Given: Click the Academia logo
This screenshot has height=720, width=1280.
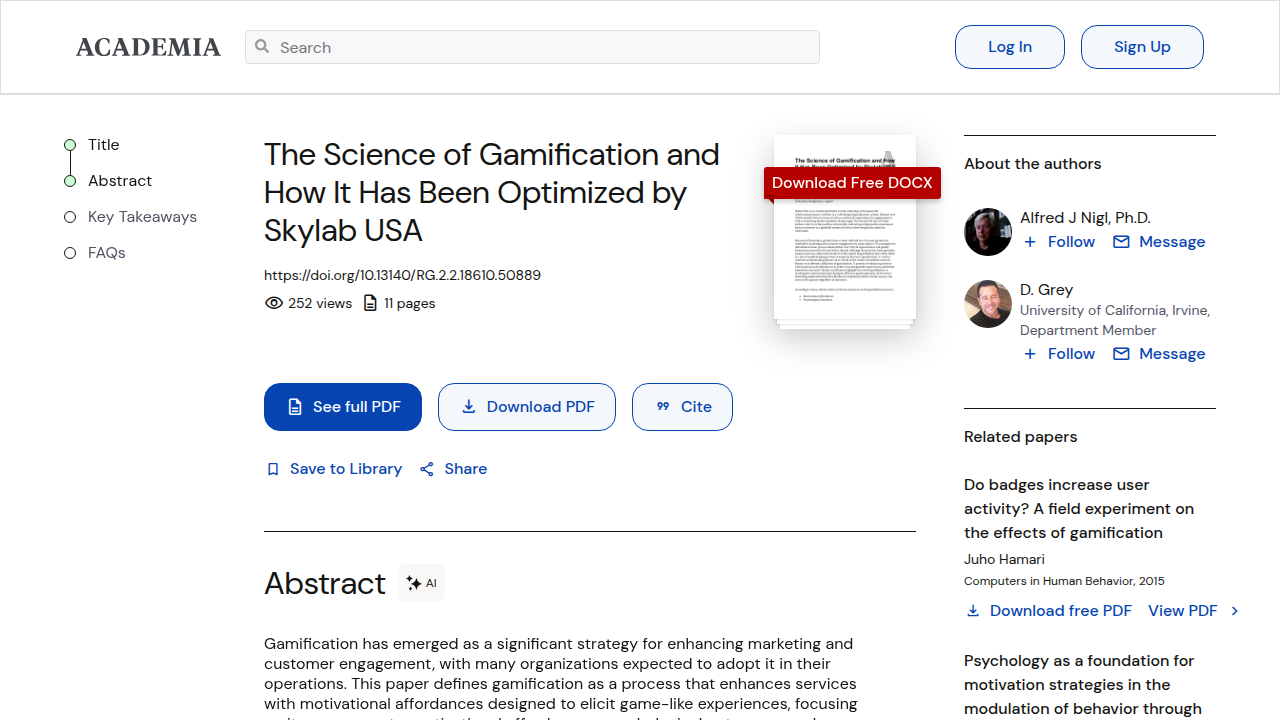Looking at the screenshot, I should (x=148, y=47).
